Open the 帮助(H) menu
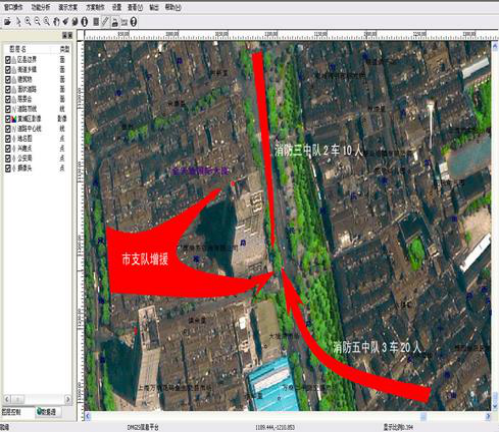 [173, 7]
